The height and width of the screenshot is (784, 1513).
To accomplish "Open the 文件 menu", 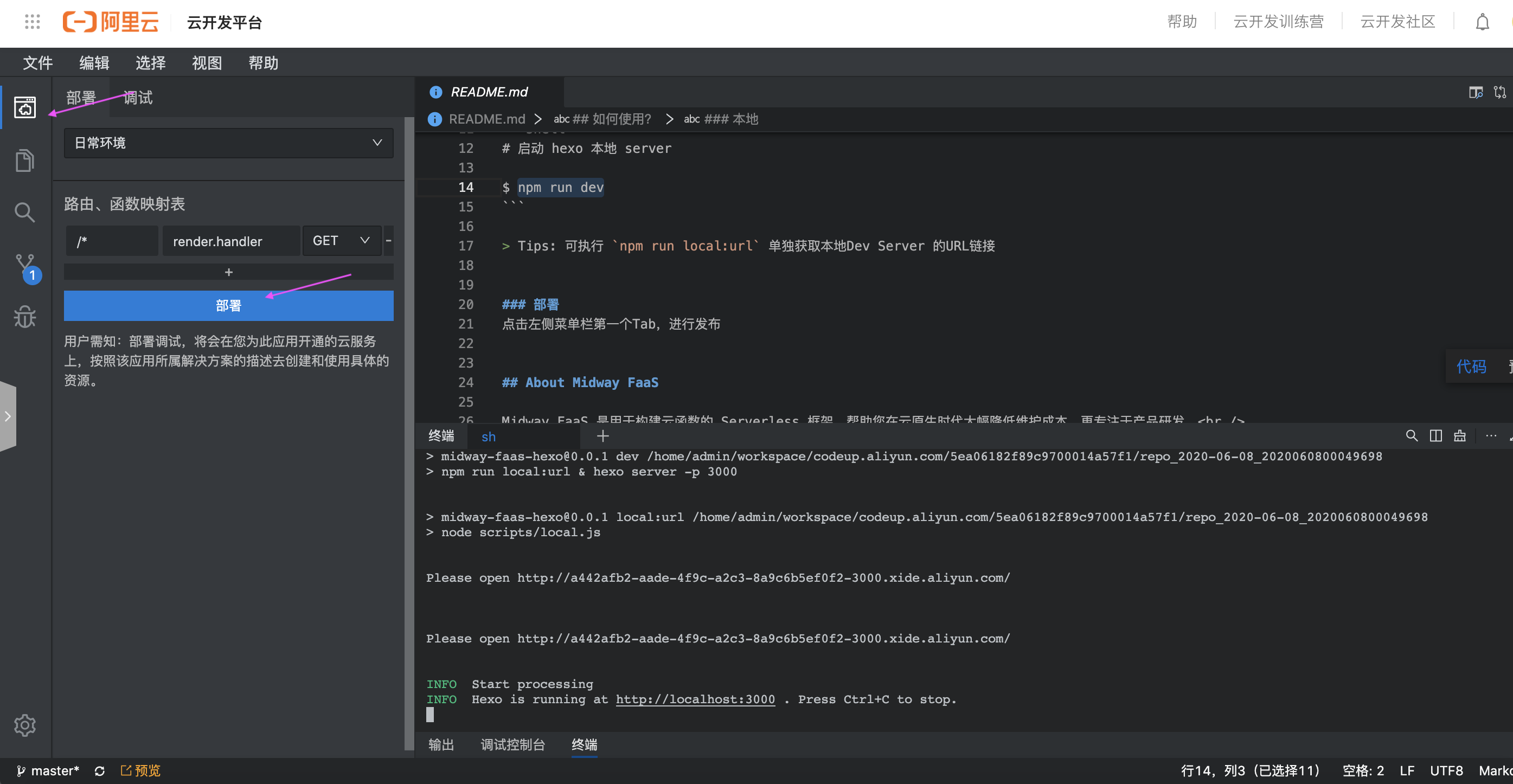I will [x=37, y=63].
